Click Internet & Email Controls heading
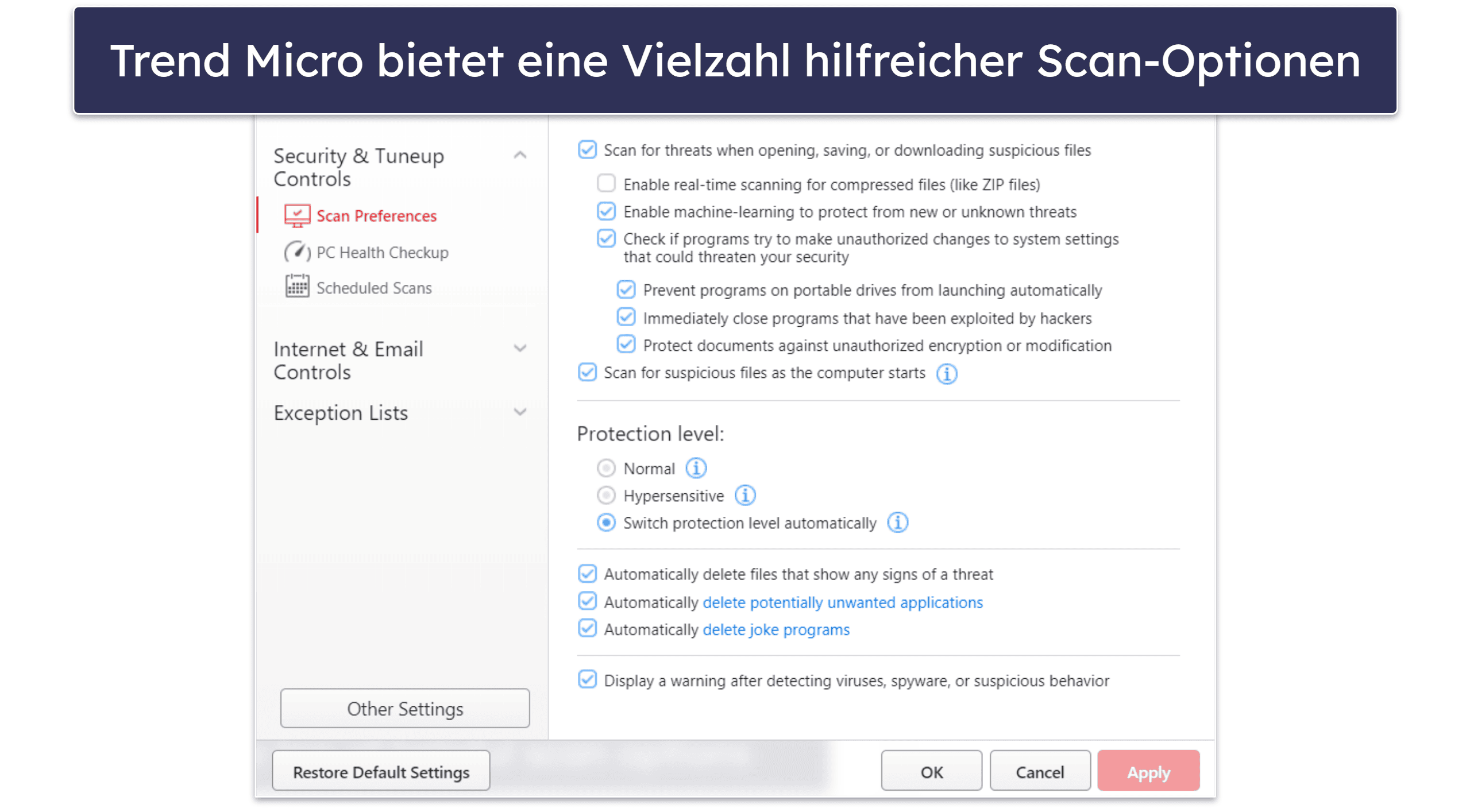 click(x=348, y=361)
